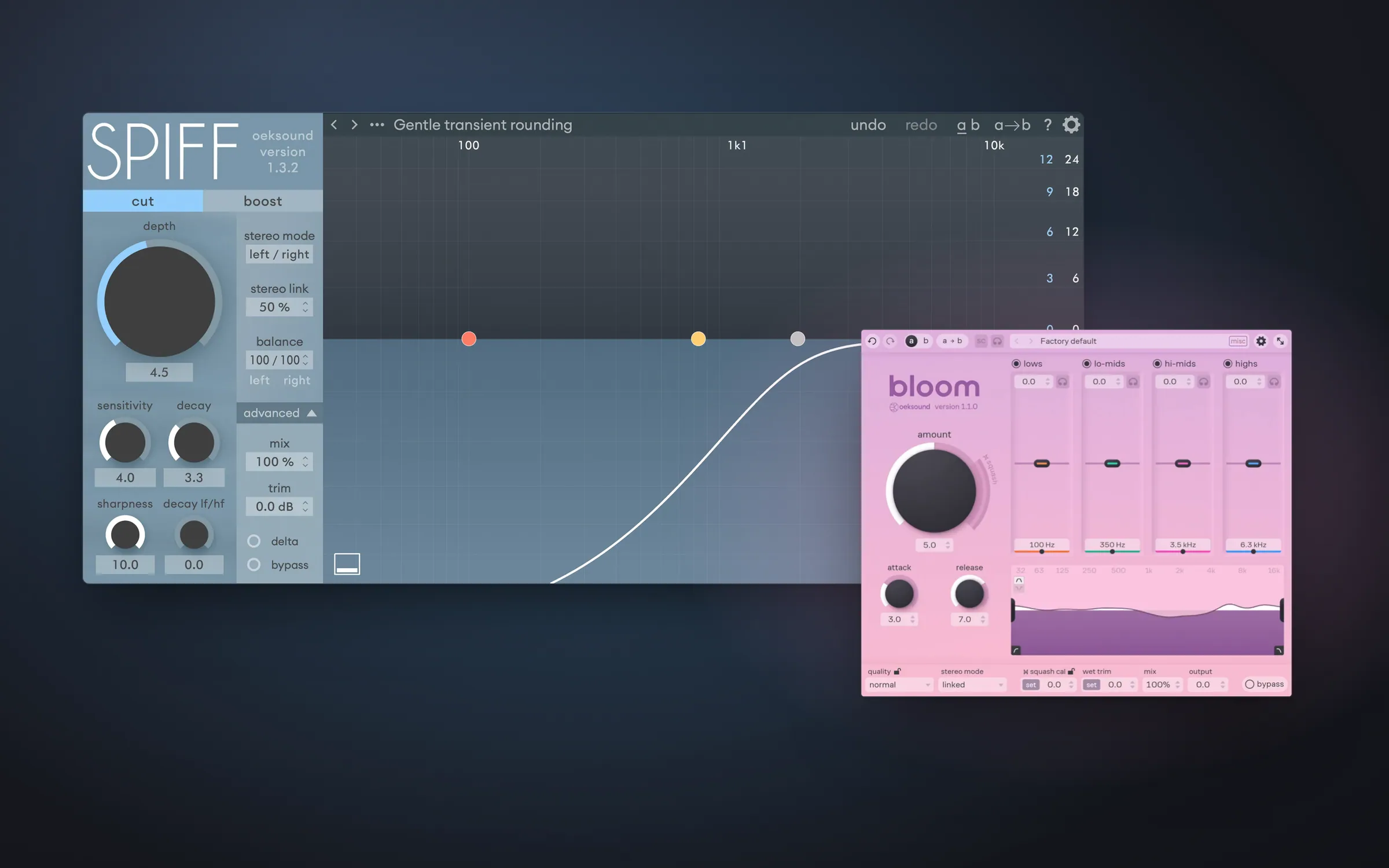Select Spiff cut mode tab

tap(142, 201)
